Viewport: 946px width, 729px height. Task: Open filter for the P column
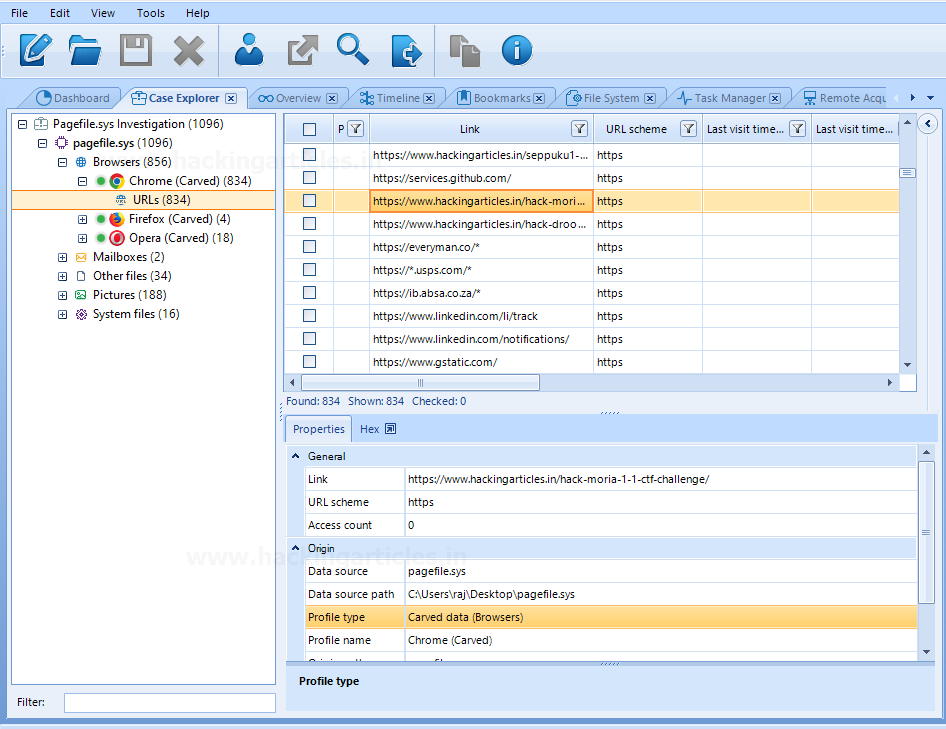[x=356, y=129]
